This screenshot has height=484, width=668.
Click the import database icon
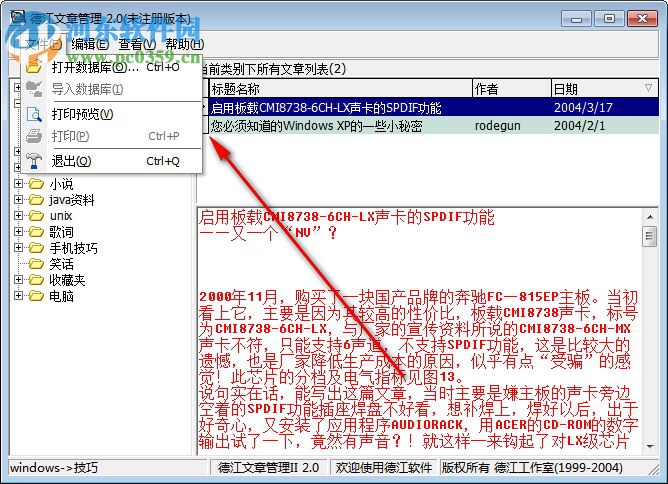pyautogui.click(x=34, y=89)
